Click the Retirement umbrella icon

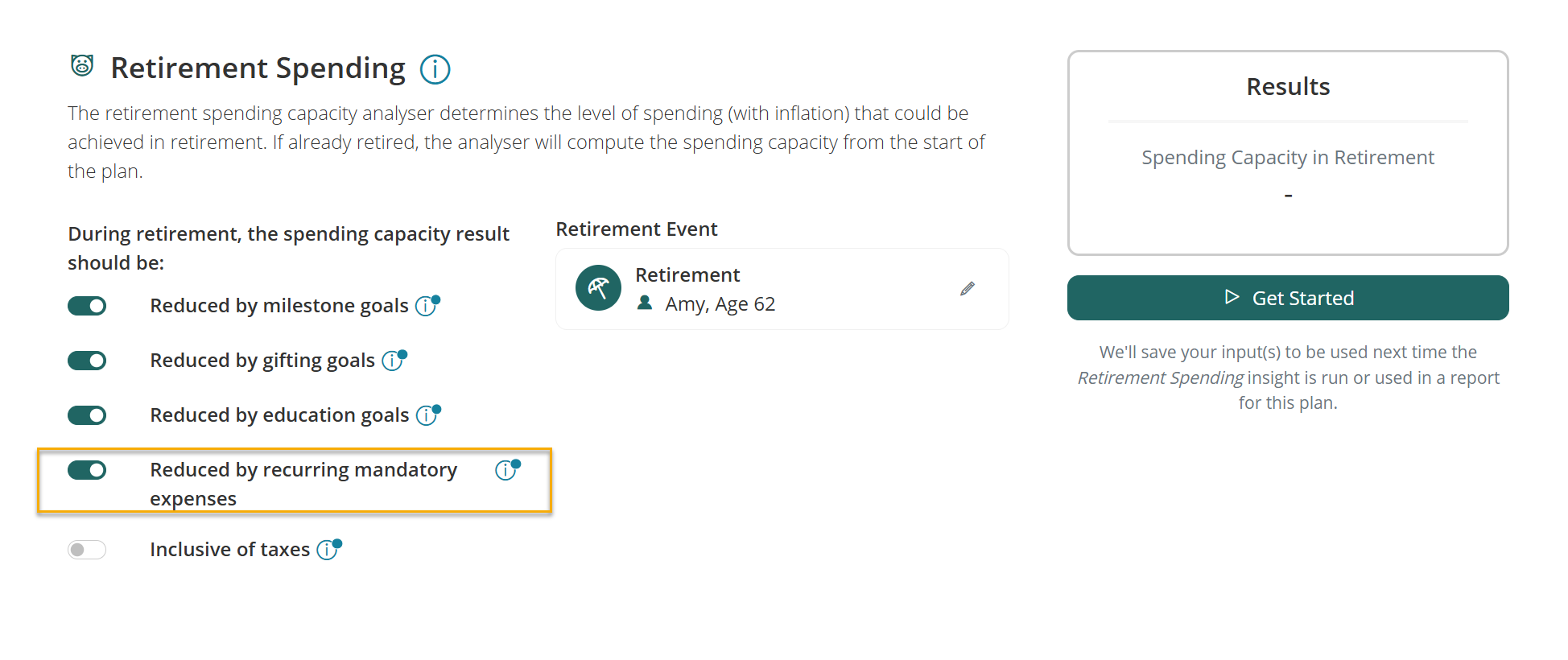(598, 288)
